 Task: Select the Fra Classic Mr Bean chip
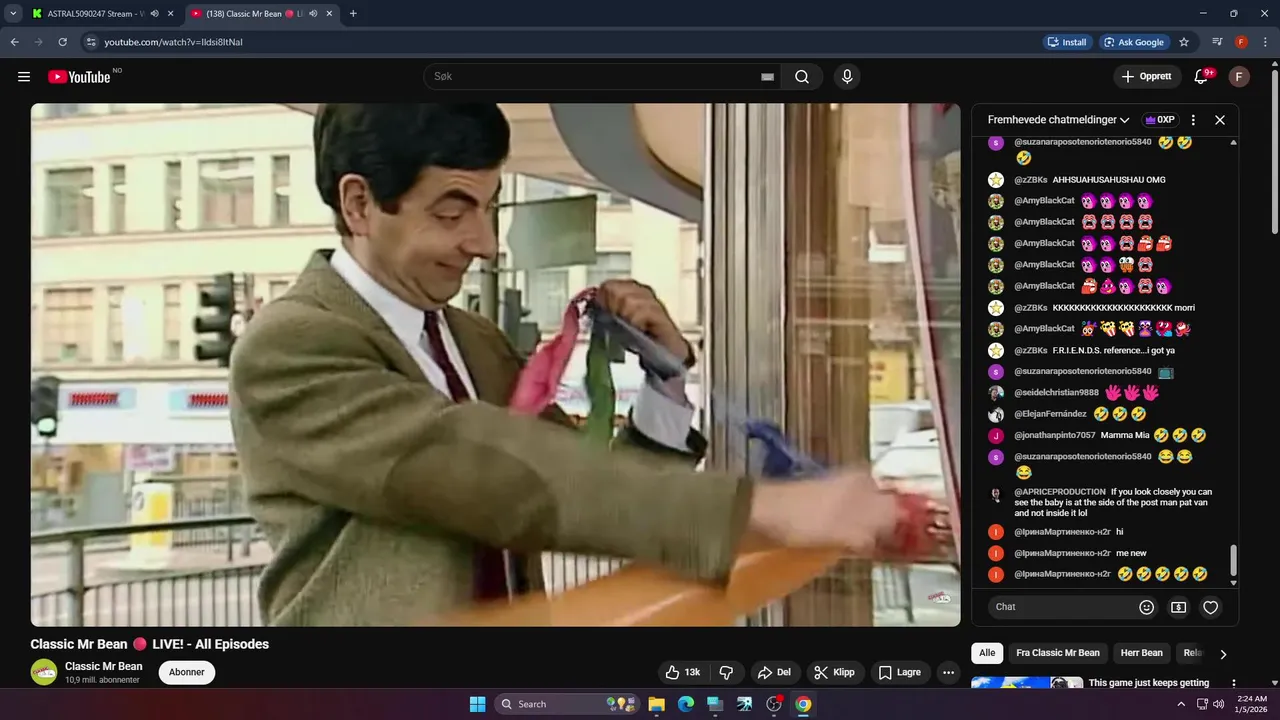coord(1057,653)
